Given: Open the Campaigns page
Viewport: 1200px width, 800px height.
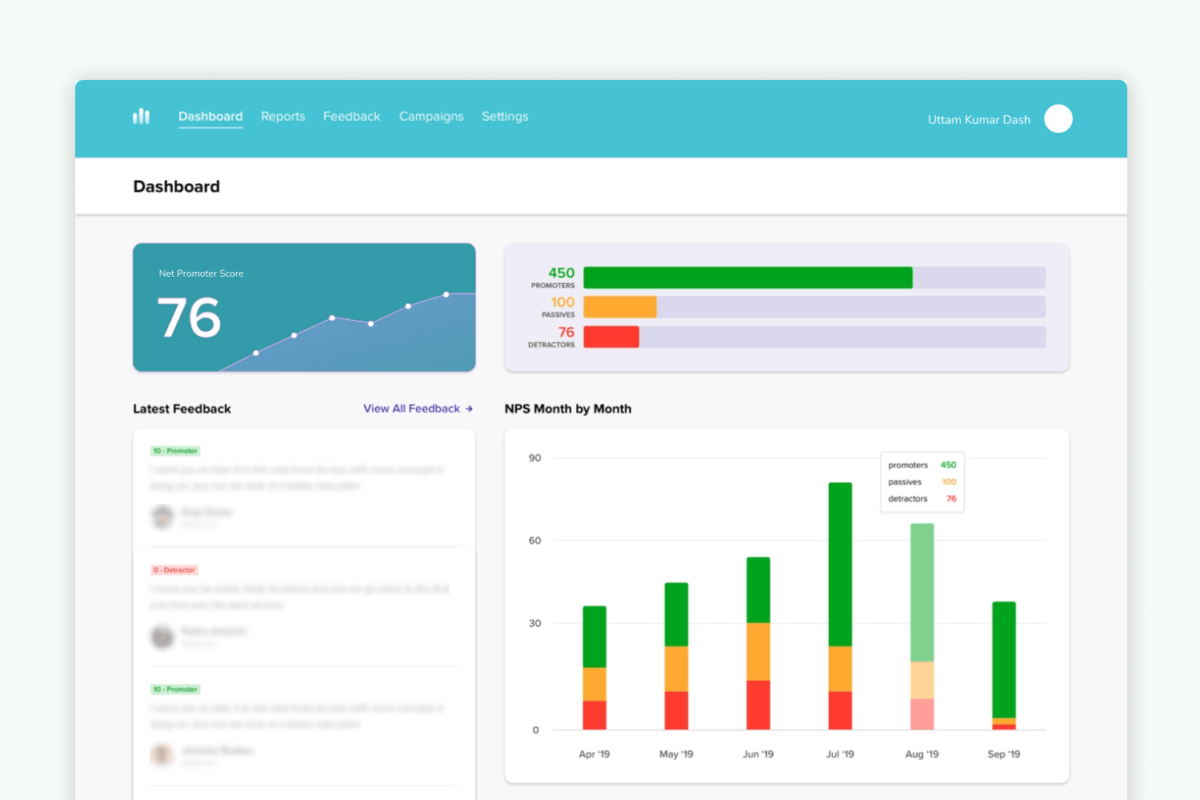Looking at the screenshot, I should point(431,116).
